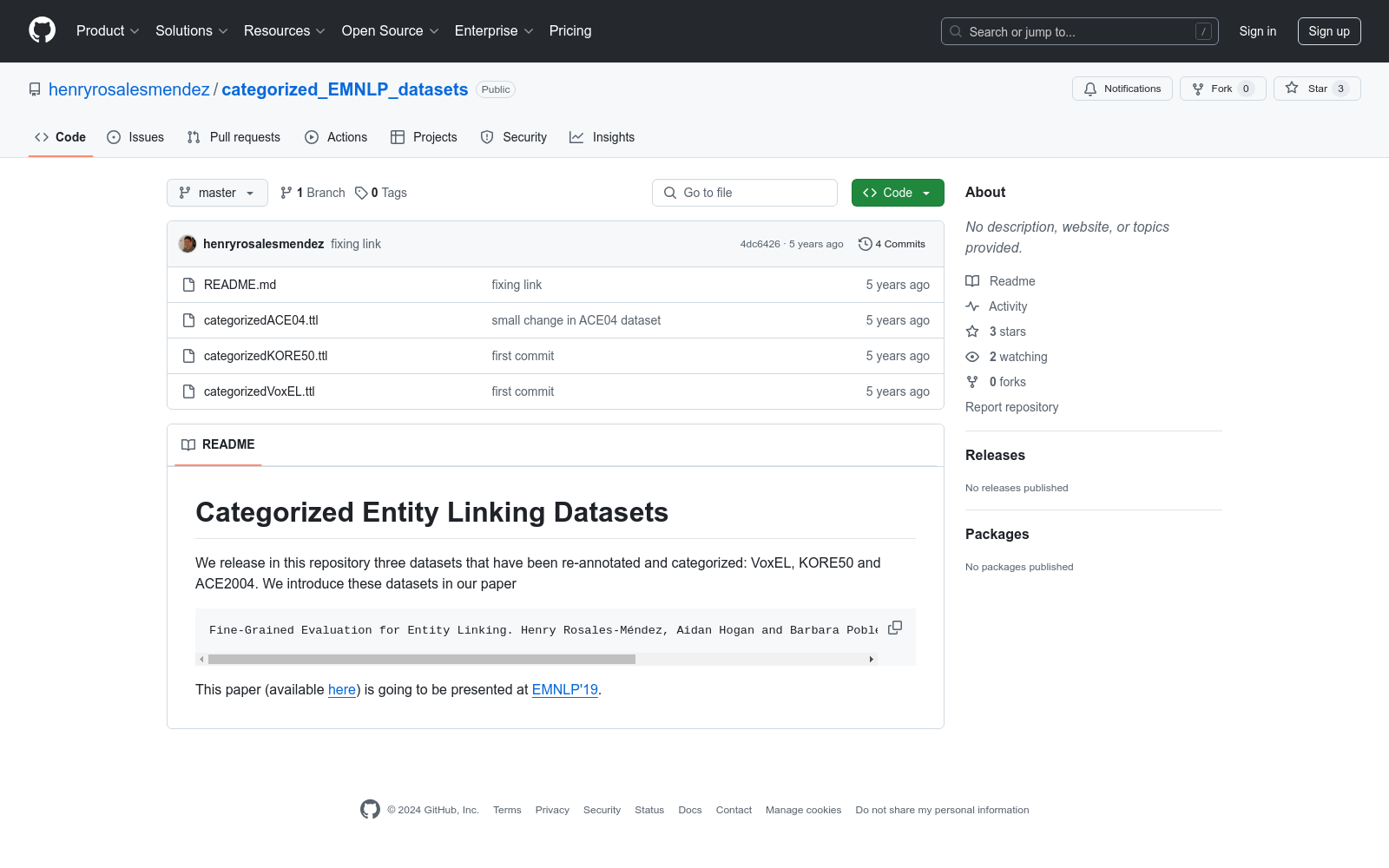
Task: Switch to the Issues tab
Action: 135,137
